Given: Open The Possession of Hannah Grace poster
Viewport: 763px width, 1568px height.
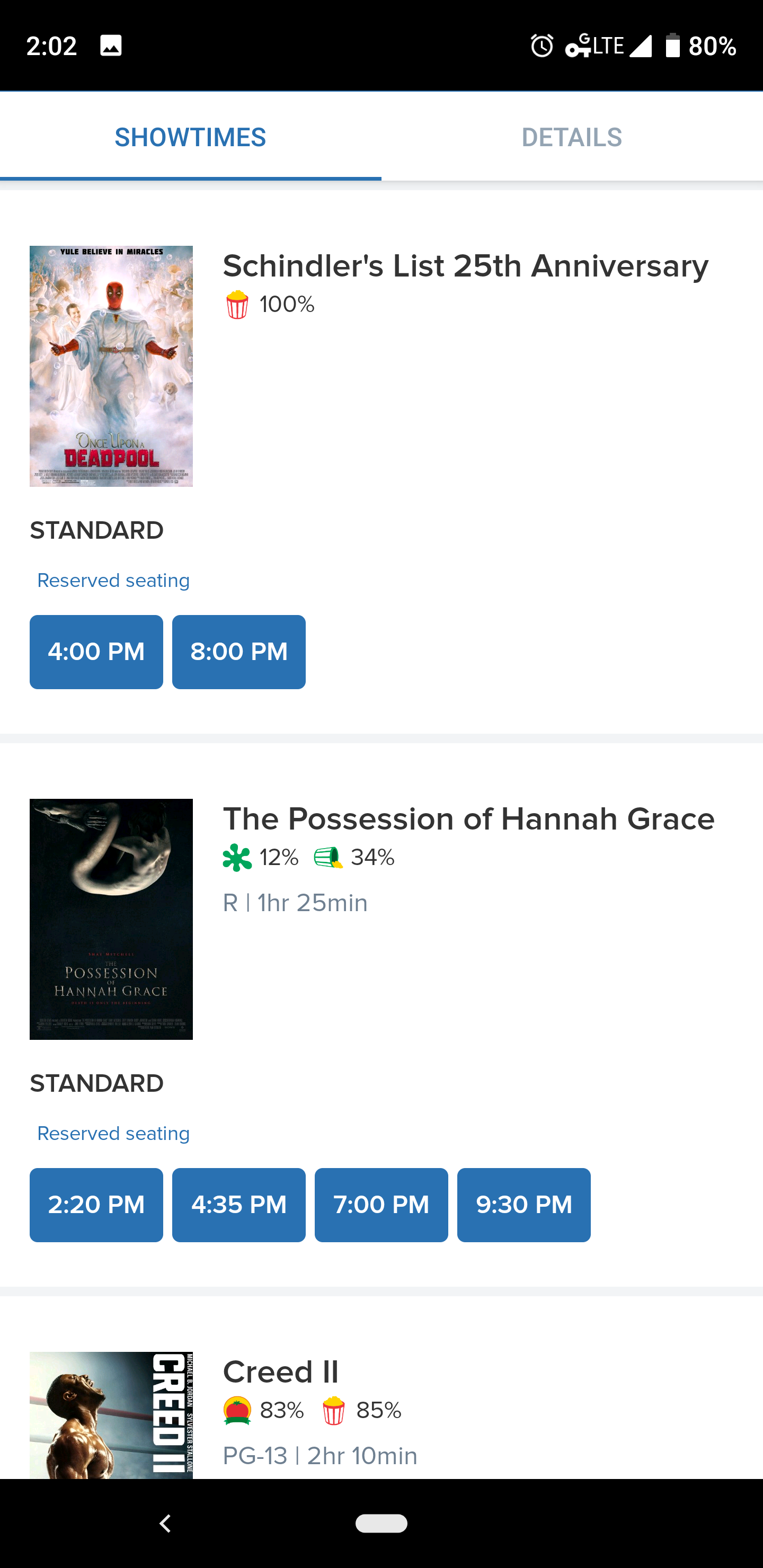Looking at the screenshot, I should pyautogui.click(x=111, y=919).
